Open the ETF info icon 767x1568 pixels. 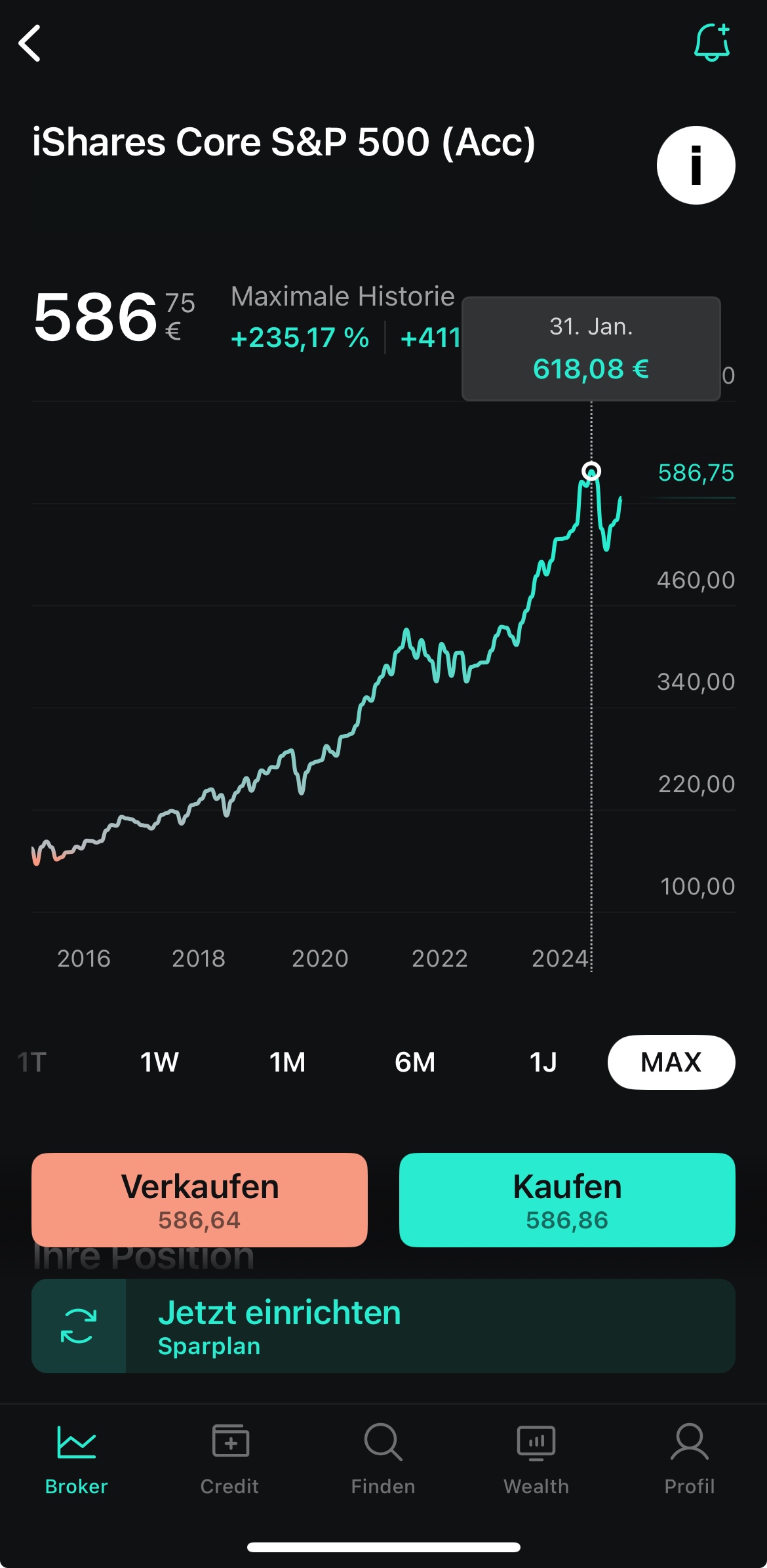696,165
